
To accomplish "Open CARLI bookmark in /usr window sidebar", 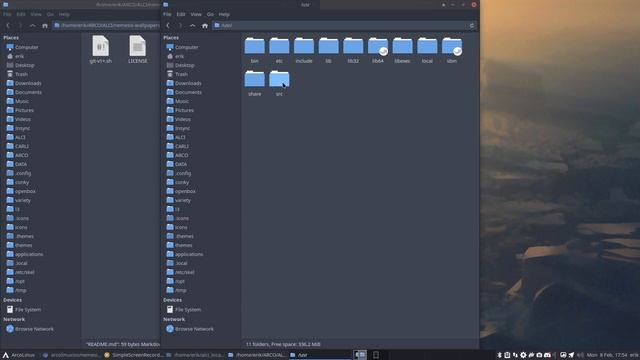I will pyautogui.click(x=178, y=146).
